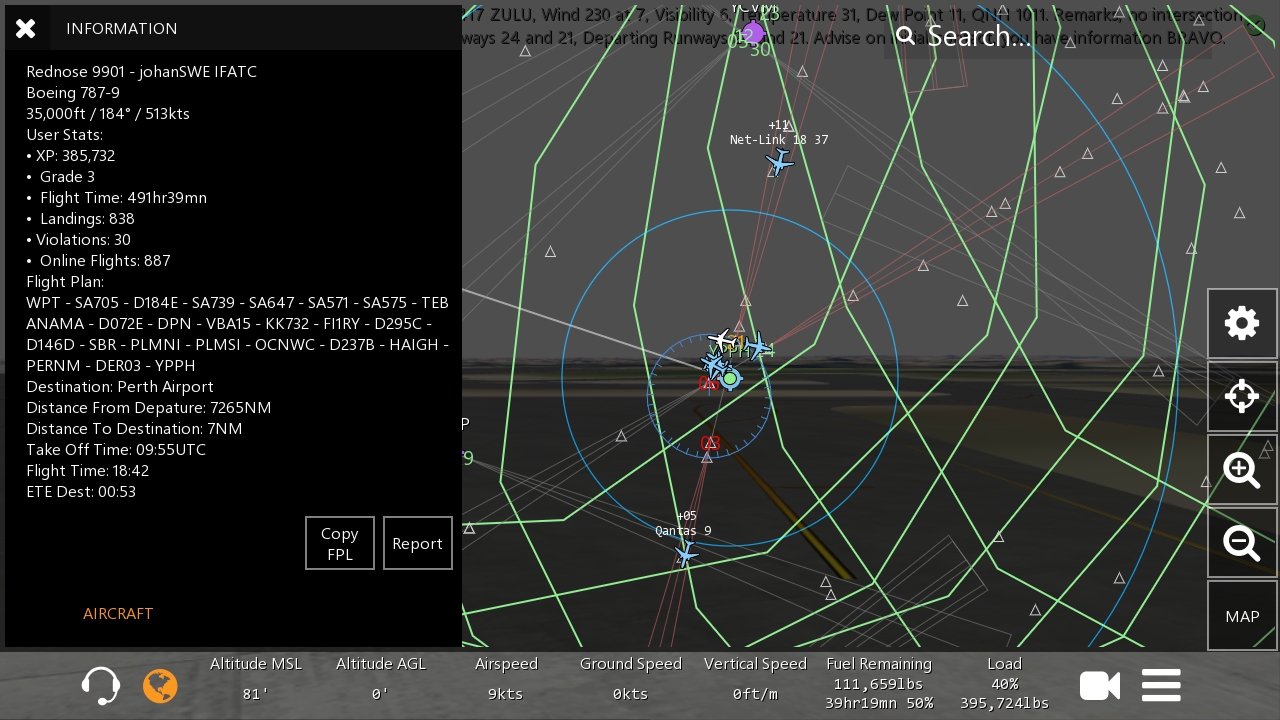
Task: Click the Load readout
Action: [1004, 683]
